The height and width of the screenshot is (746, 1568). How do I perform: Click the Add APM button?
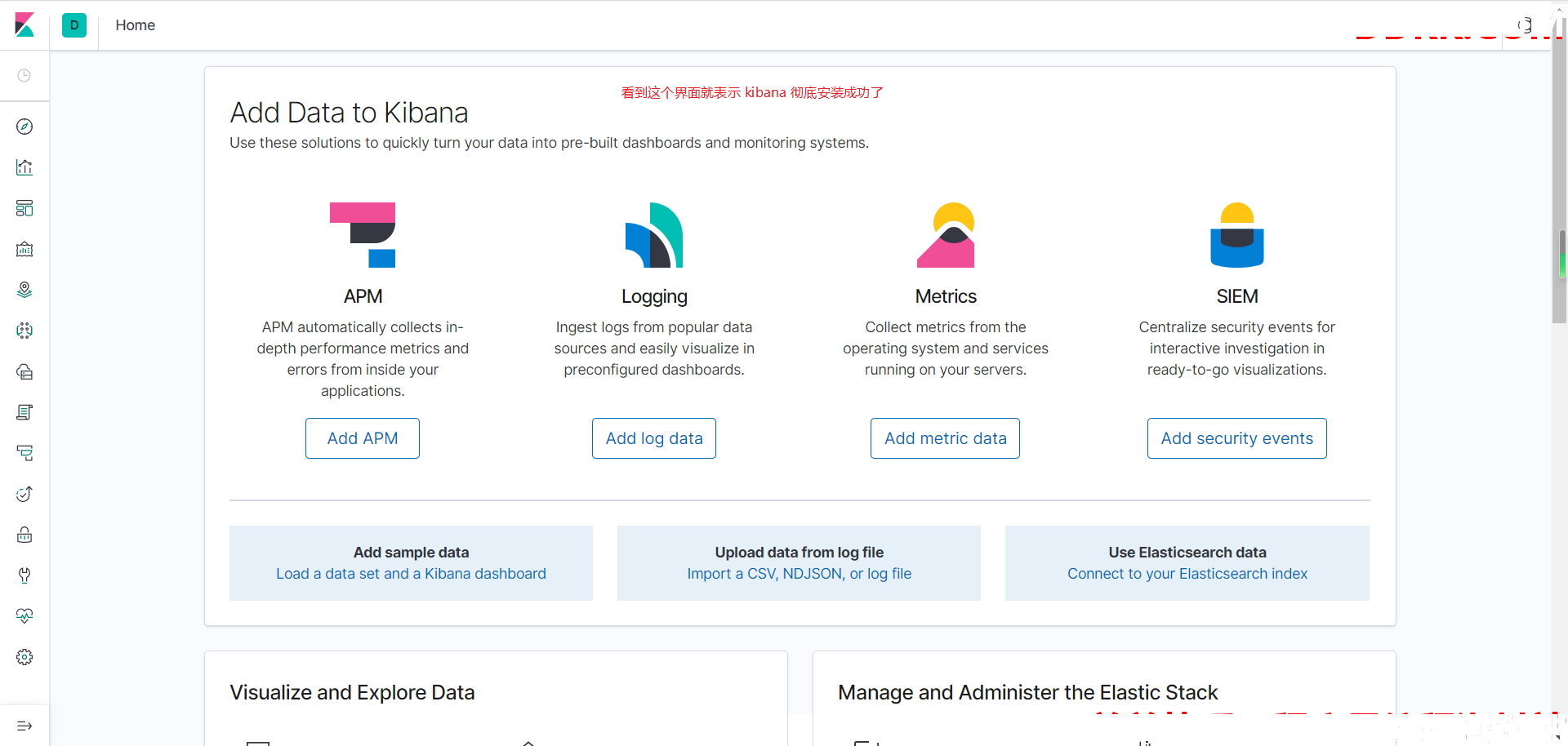tap(363, 438)
